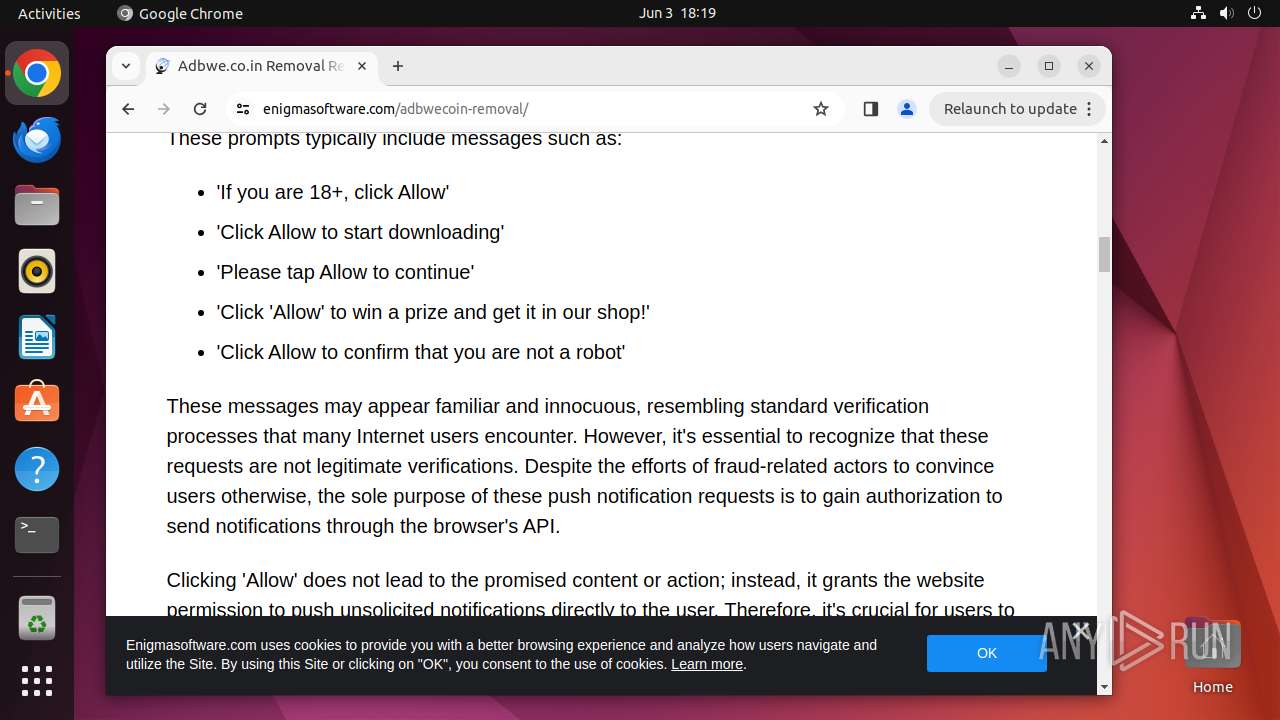This screenshot has height=720, width=1280.
Task: Minimize the Chrome window
Action: tap(1009, 66)
